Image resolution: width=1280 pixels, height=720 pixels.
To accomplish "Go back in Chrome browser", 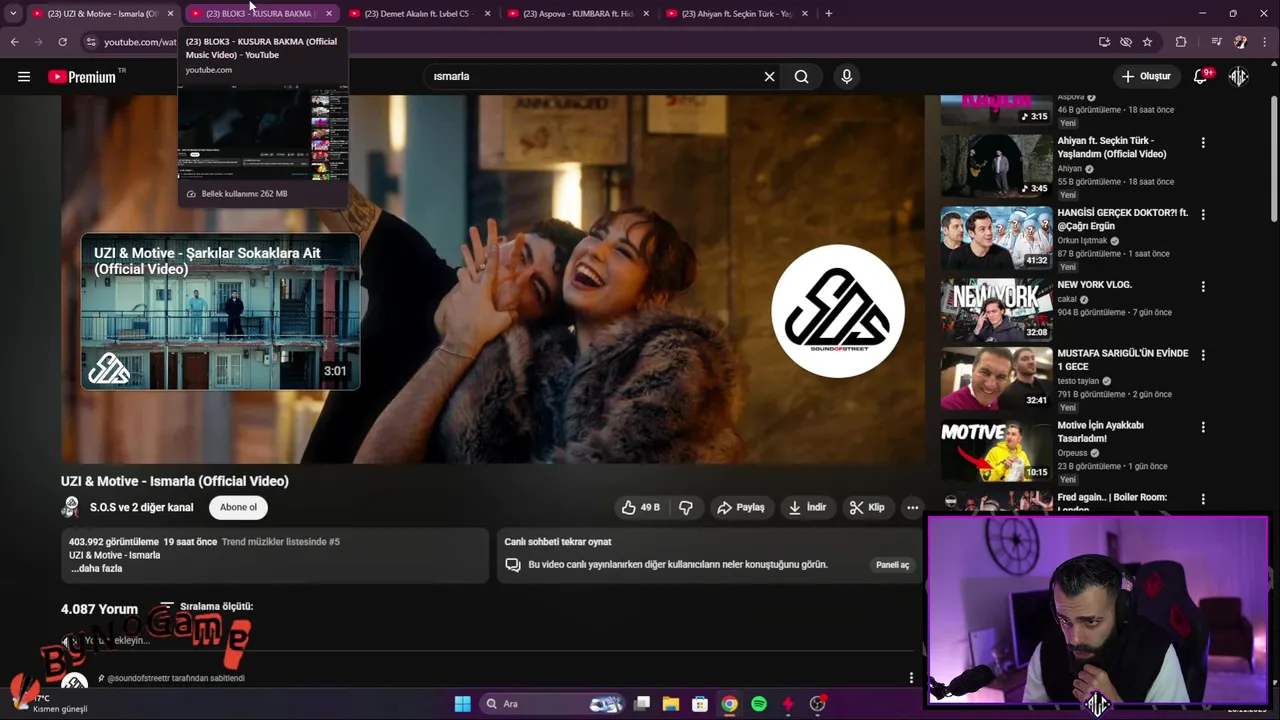I will coord(14,42).
